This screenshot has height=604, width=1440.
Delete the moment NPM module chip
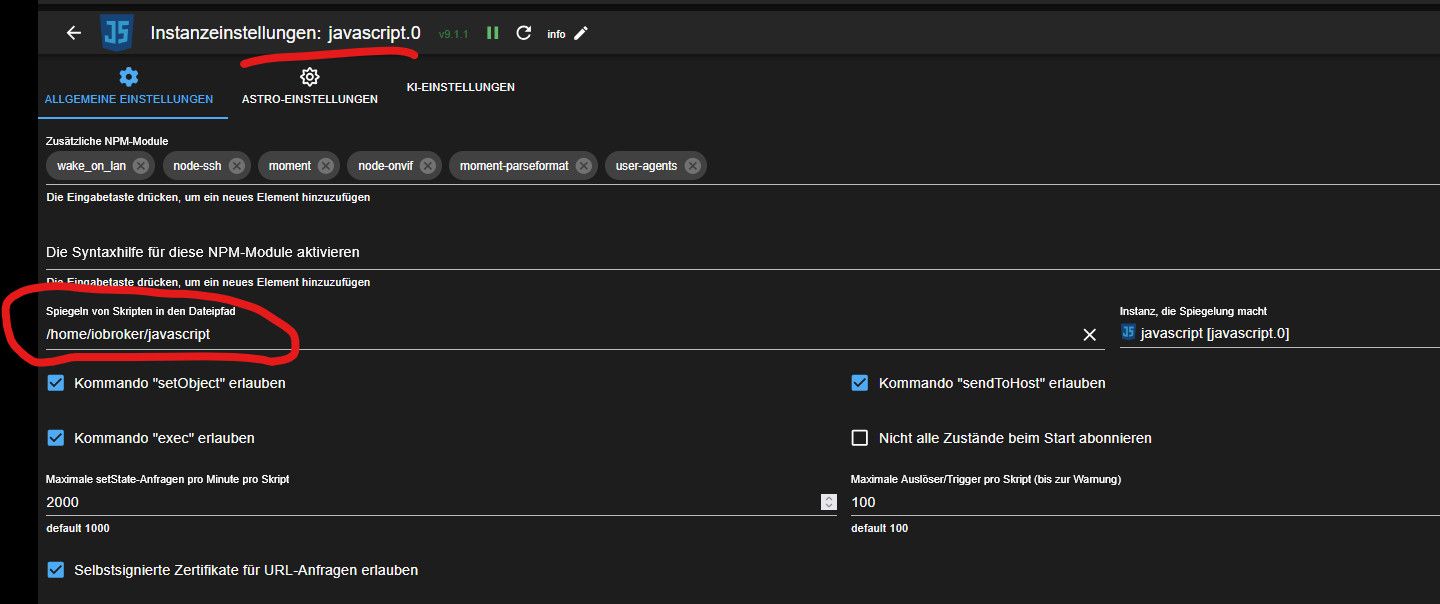click(x=326, y=166)
